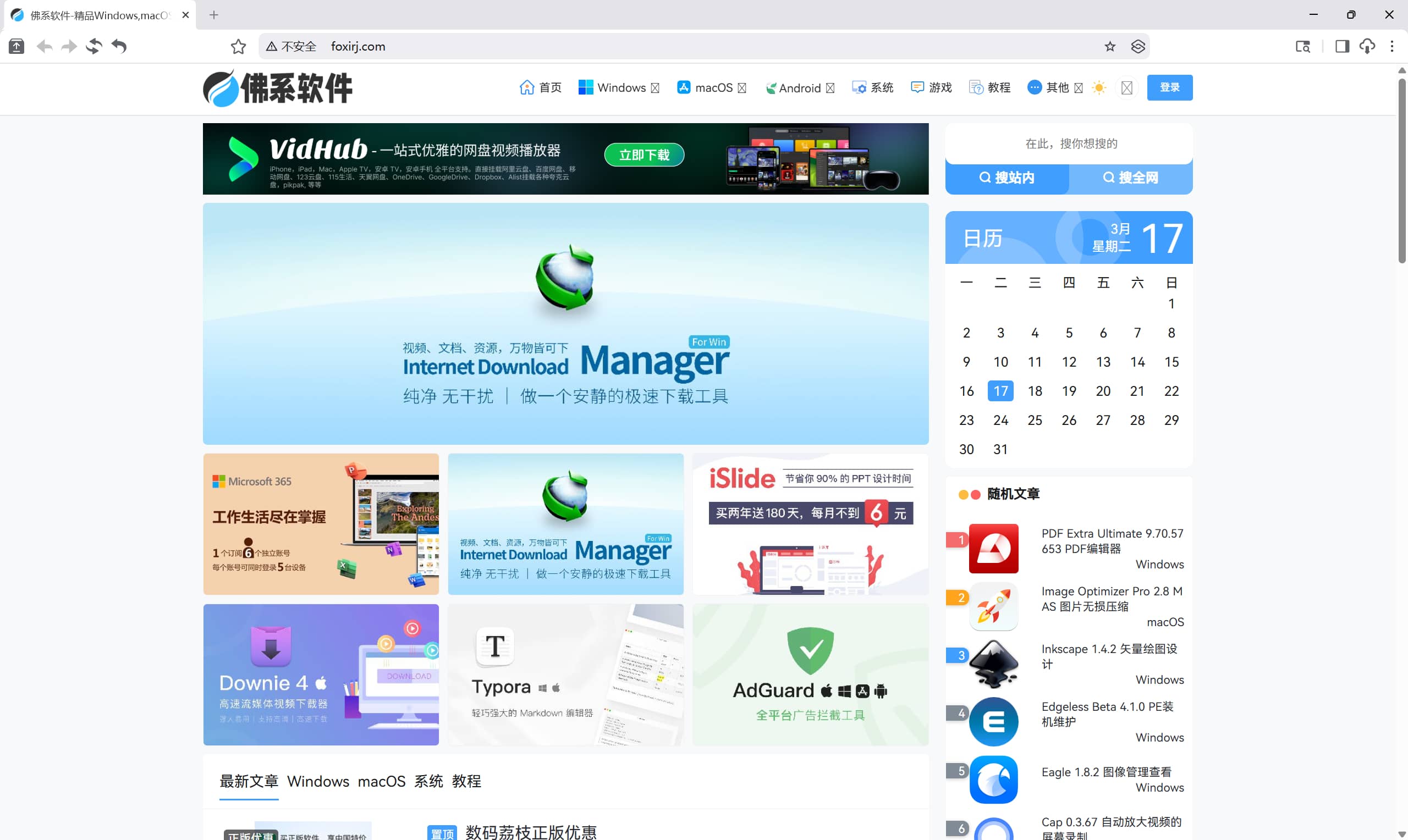Click the round icon next to the sun

(x=1126, y=88)
